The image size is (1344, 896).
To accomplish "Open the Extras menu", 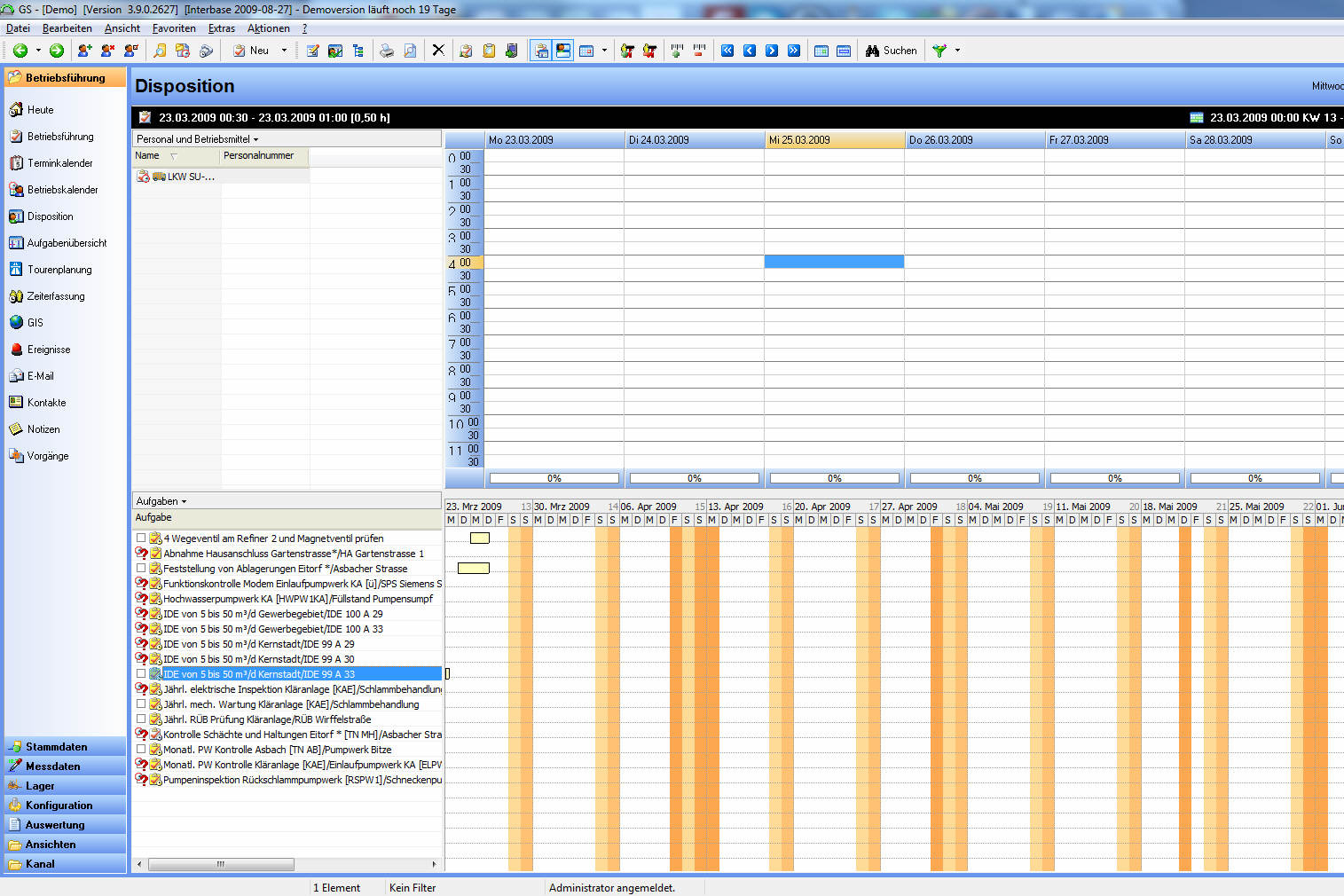I will click(x=221, y=28).
